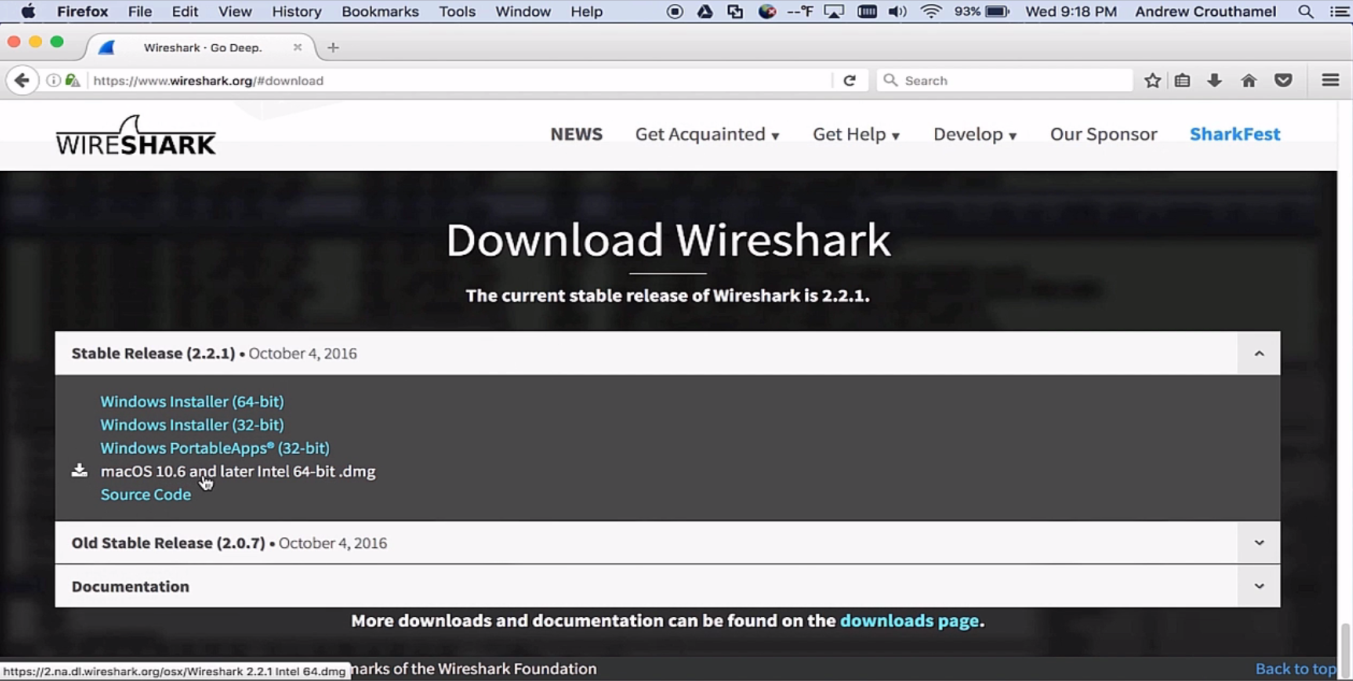Viewport: 1353px width, 681px height.
Task: Expand the Documentation section
Action: (x=1259, y=587)
